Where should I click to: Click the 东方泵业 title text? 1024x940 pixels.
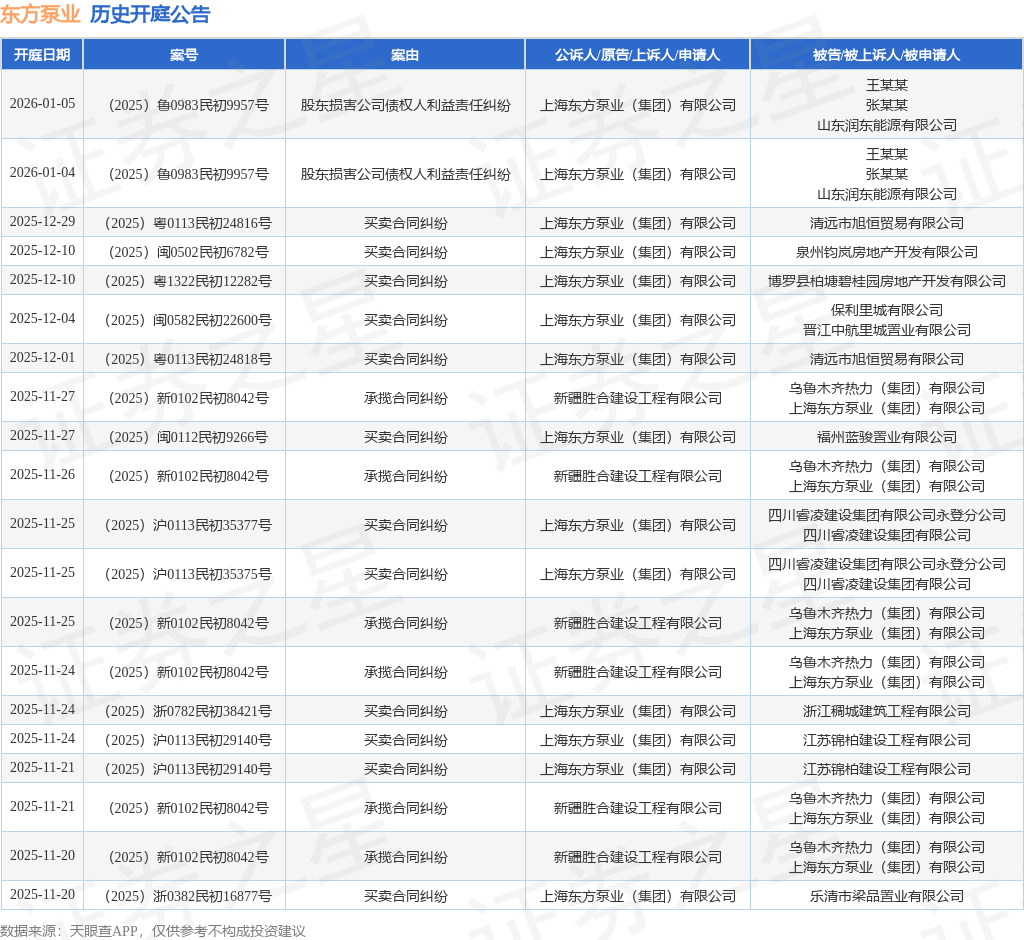click(x=40, y=14)
